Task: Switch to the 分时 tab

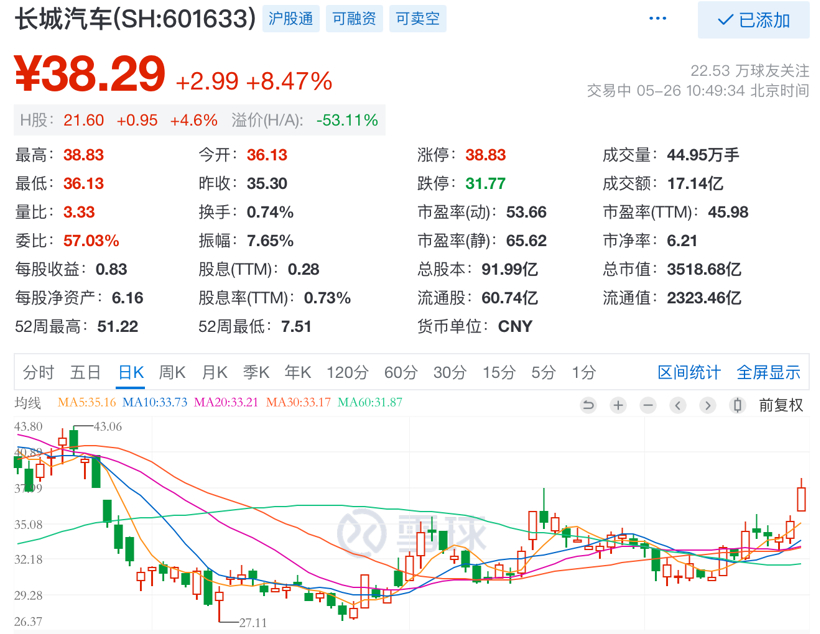Action: [x=39, y=372]
